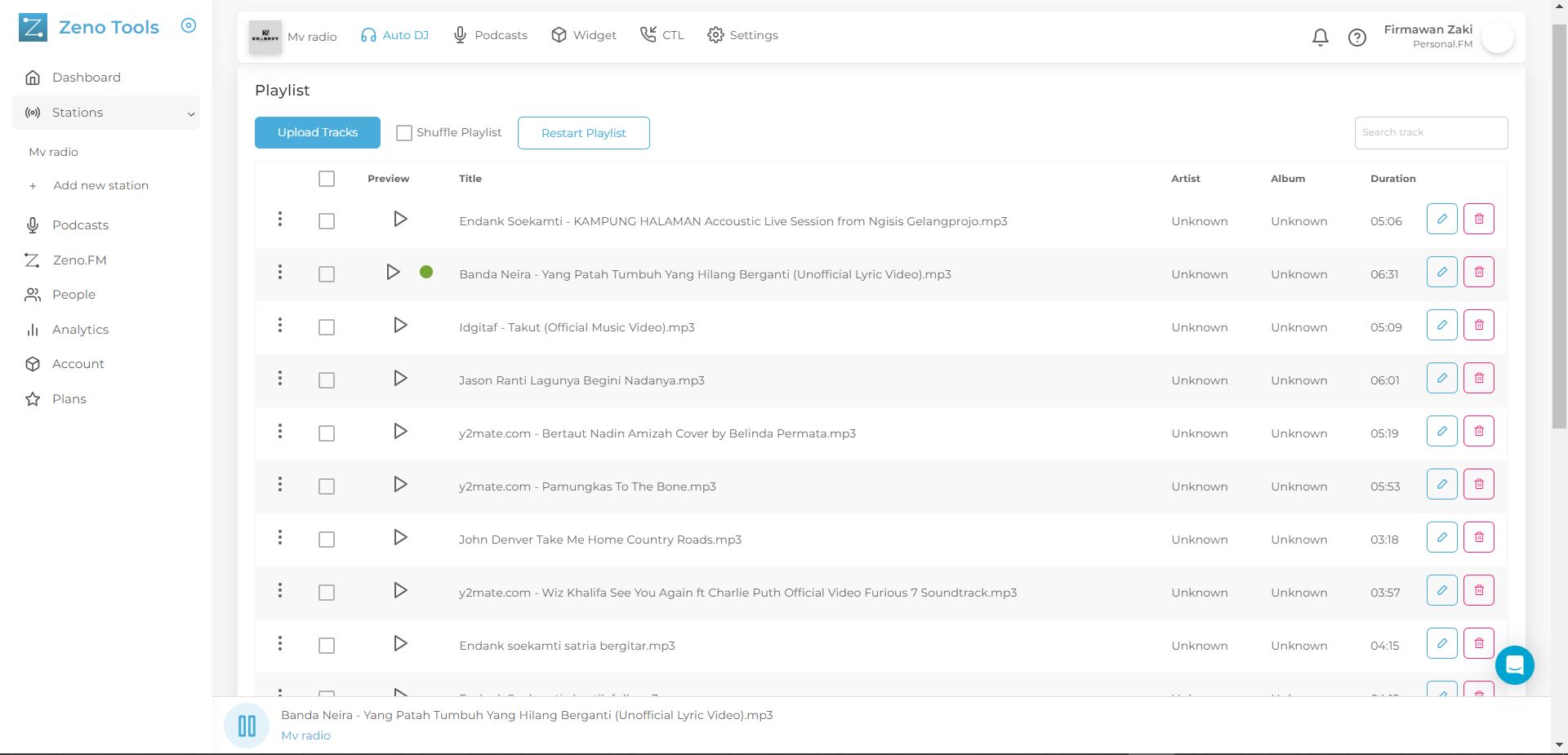Open Analytics in the sidebar

(x=67, y=330)
